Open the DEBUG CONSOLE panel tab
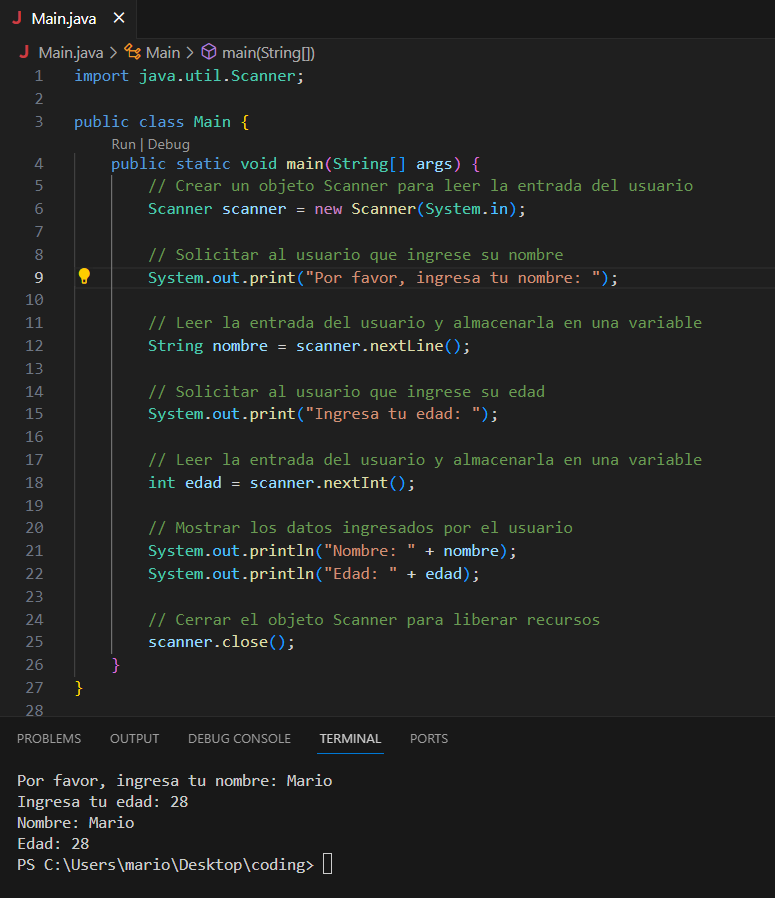 [239, 738]
